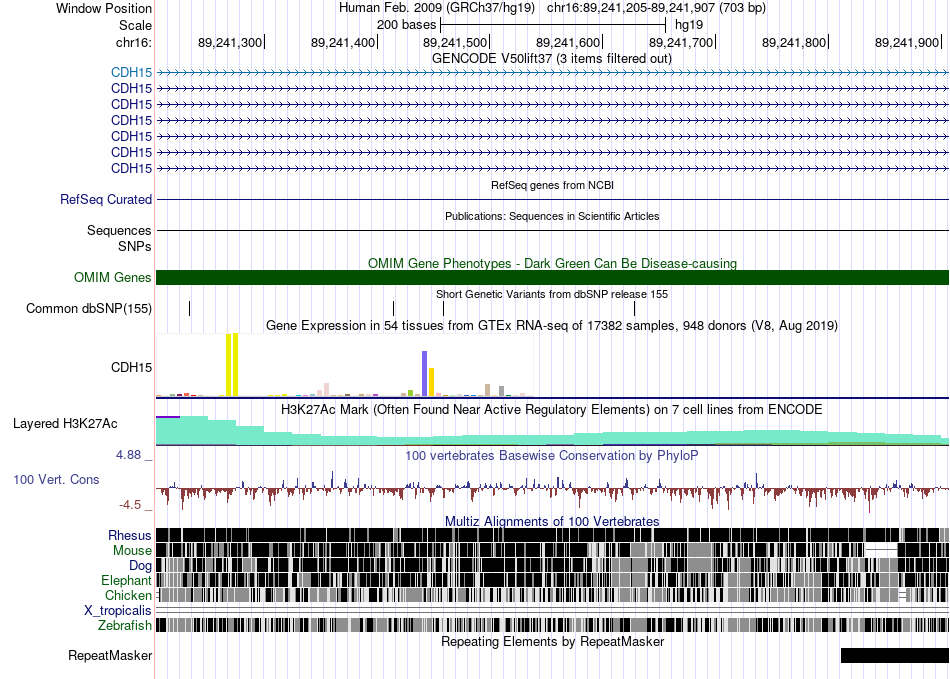Click the OMIM Genes label

coord(113,277)
